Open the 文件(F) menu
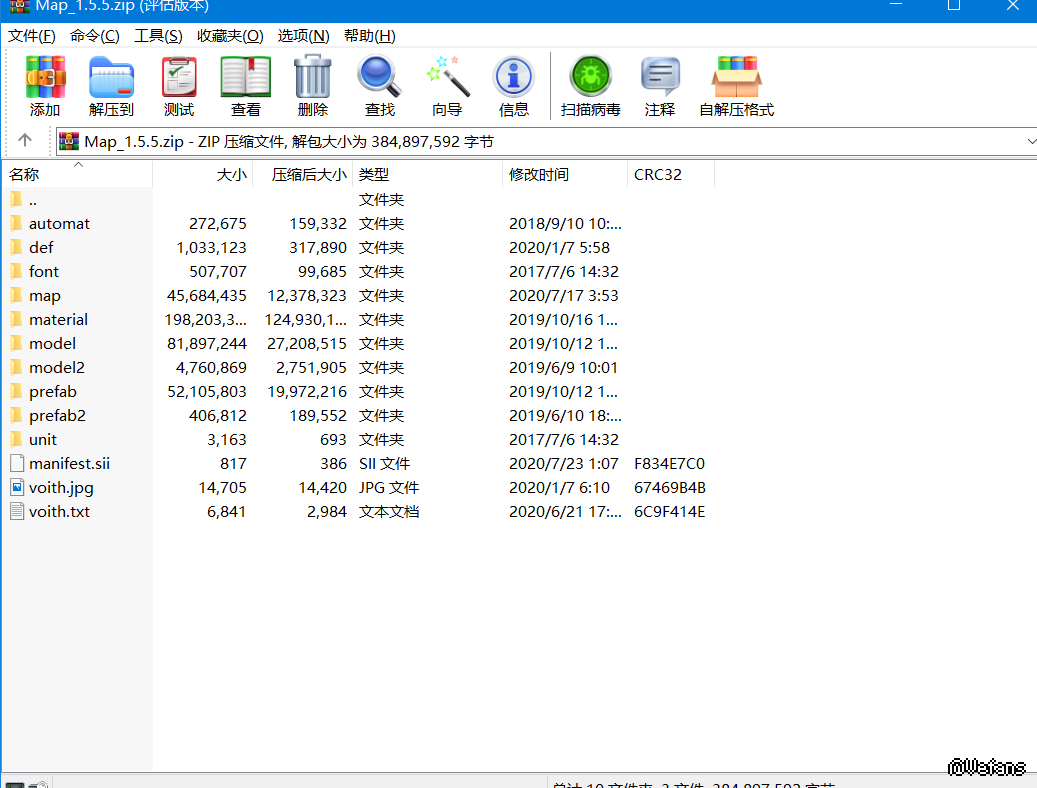This screenshot has width=1037, height=788. click(32, 36)
